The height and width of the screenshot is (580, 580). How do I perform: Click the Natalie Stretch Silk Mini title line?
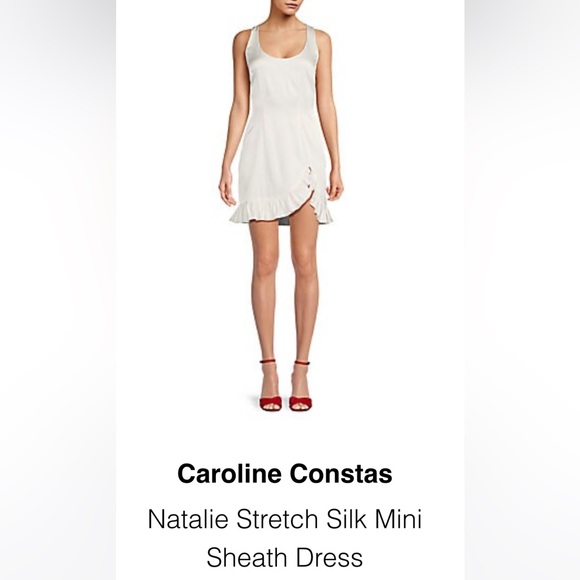[285, 519]
